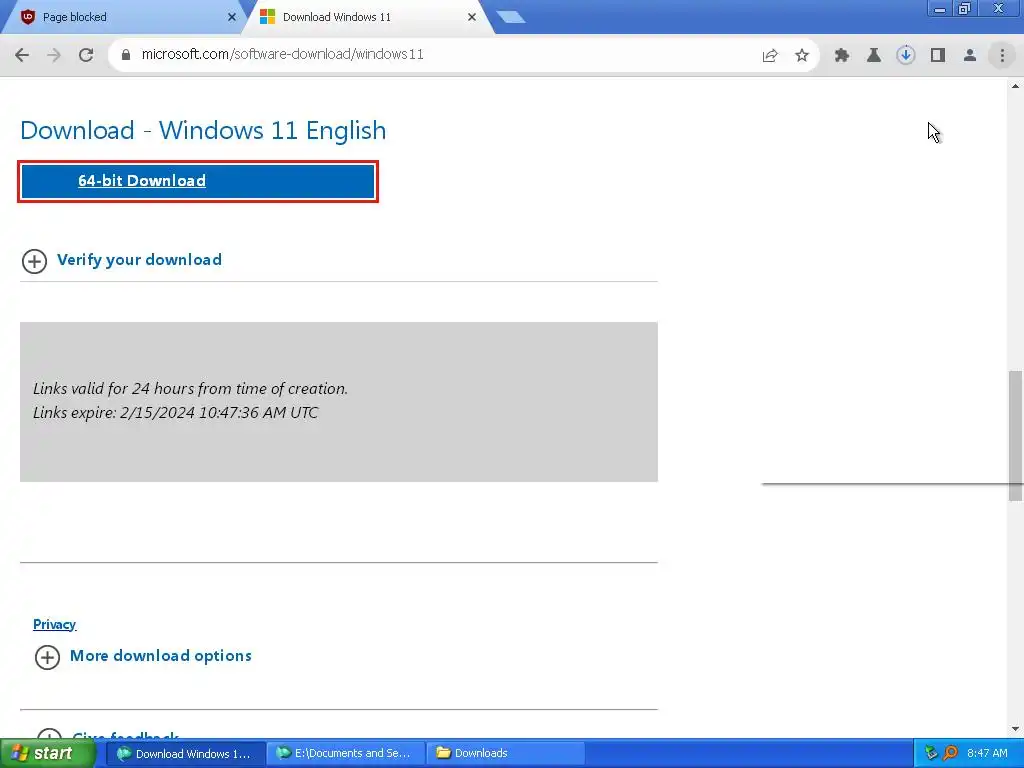Close the Download Windows 11 tab

[x=472, y=18]
